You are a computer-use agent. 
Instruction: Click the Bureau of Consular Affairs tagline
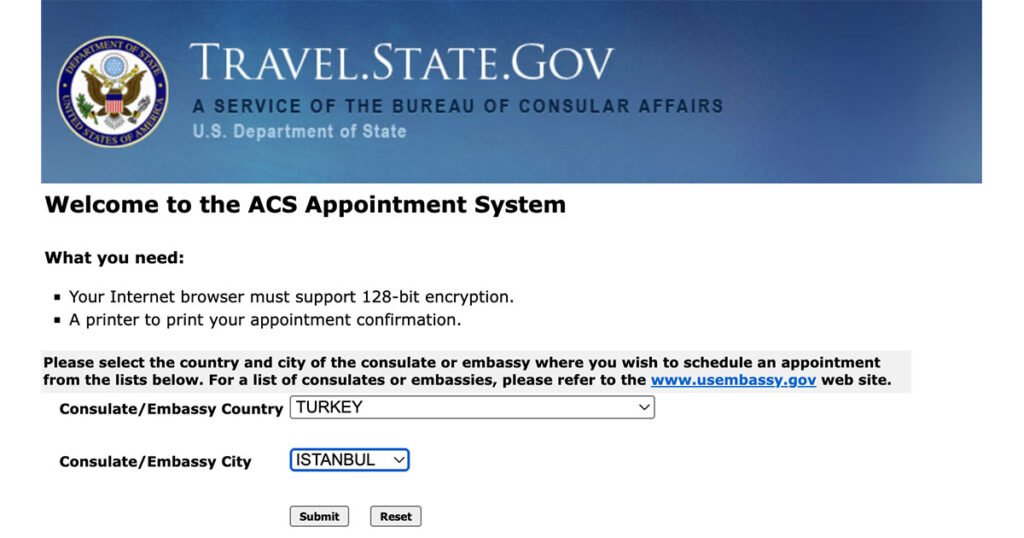457,106
